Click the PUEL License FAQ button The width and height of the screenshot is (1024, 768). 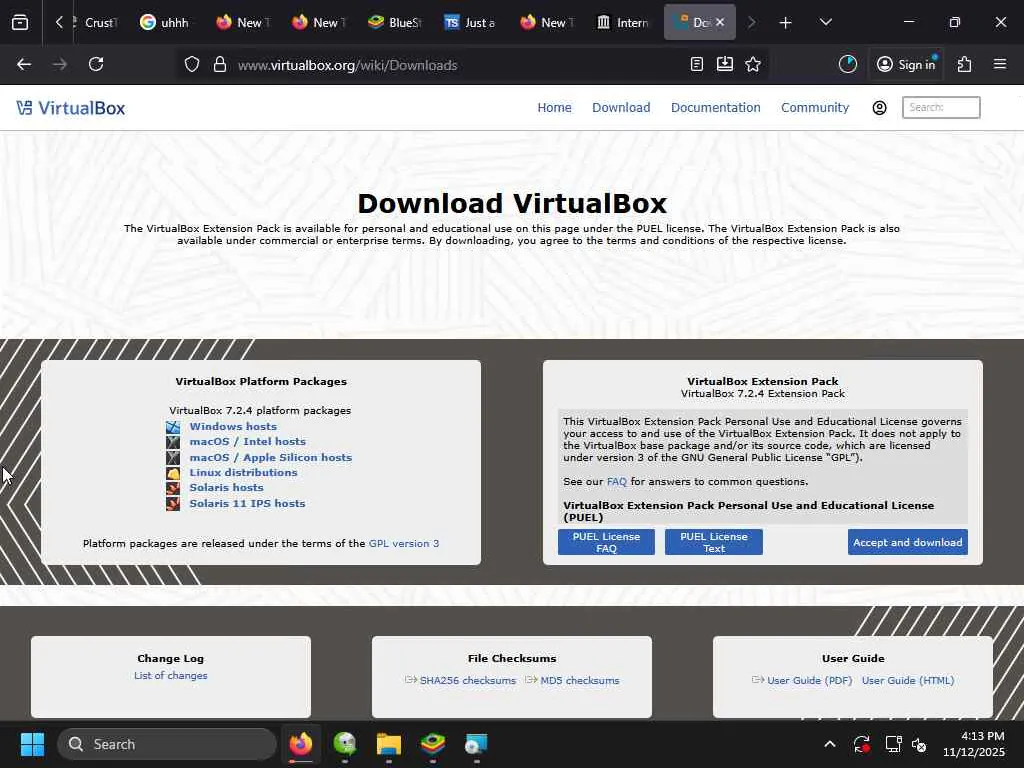(x=606, y=542)
